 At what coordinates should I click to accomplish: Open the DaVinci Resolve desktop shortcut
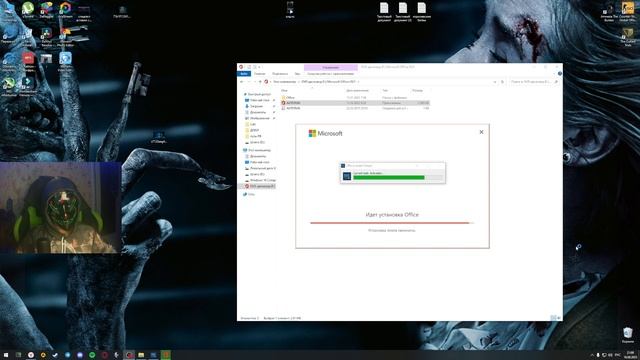pyautogui.click(x=47, y=36)
